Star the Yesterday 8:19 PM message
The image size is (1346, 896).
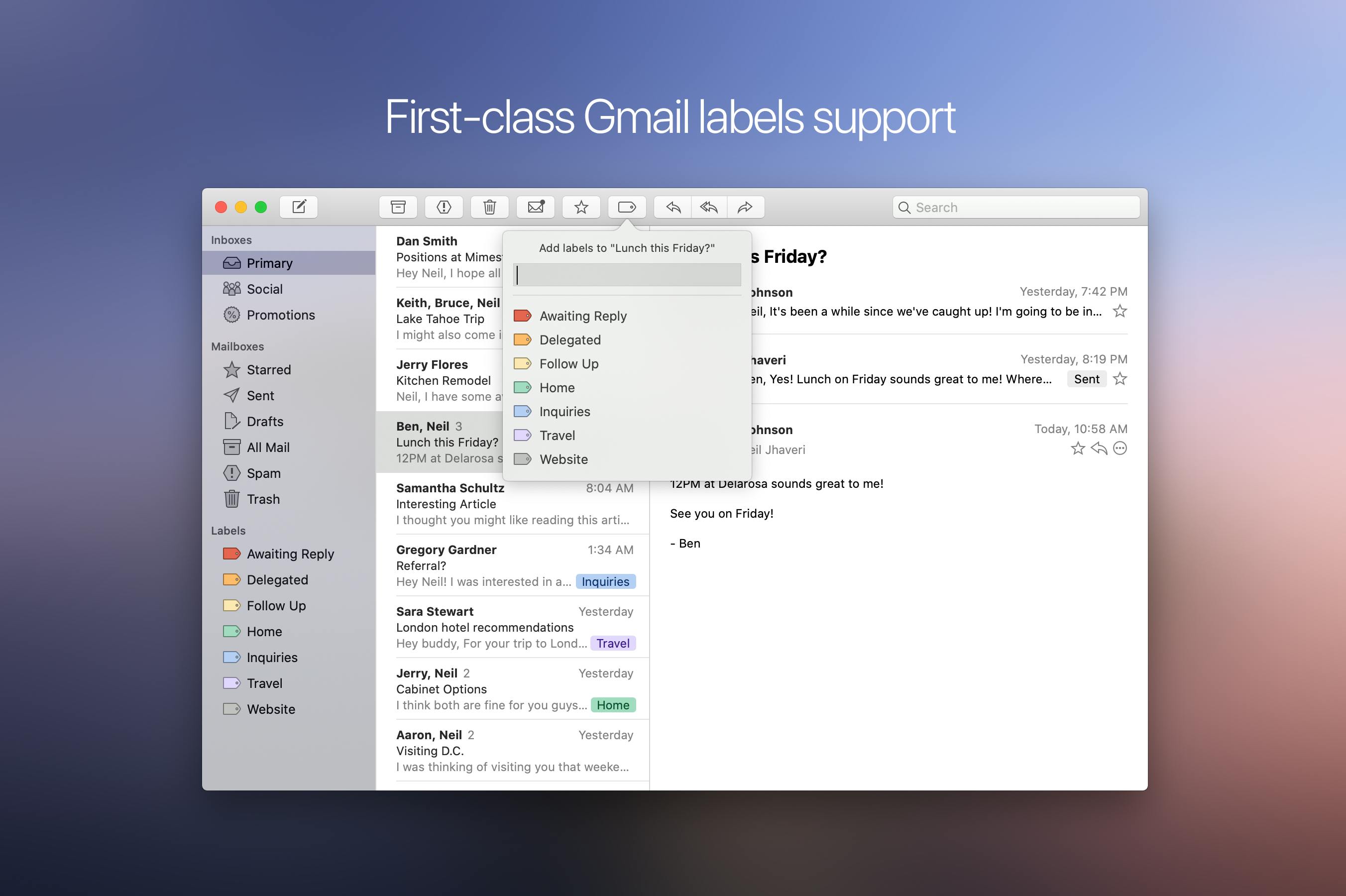(1120, 379)
